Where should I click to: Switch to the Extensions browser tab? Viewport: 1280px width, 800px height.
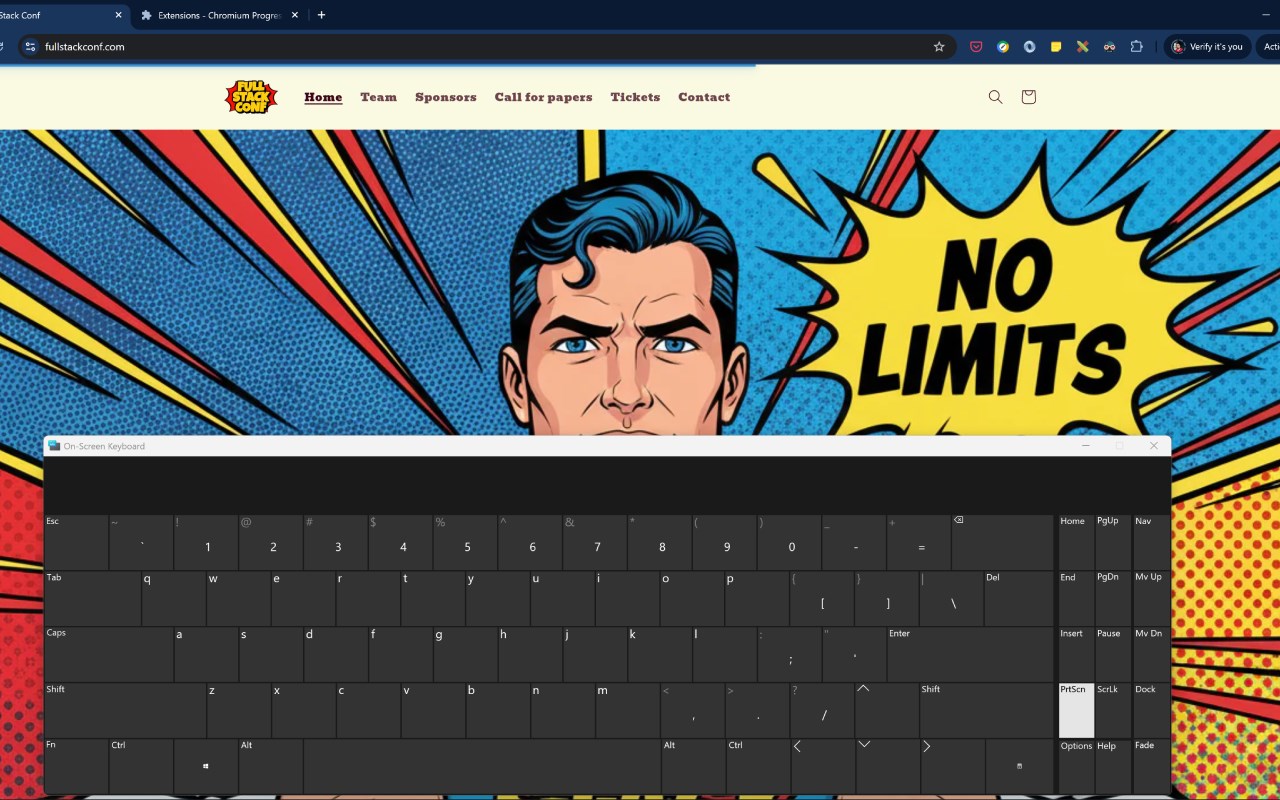pos(218,15)
